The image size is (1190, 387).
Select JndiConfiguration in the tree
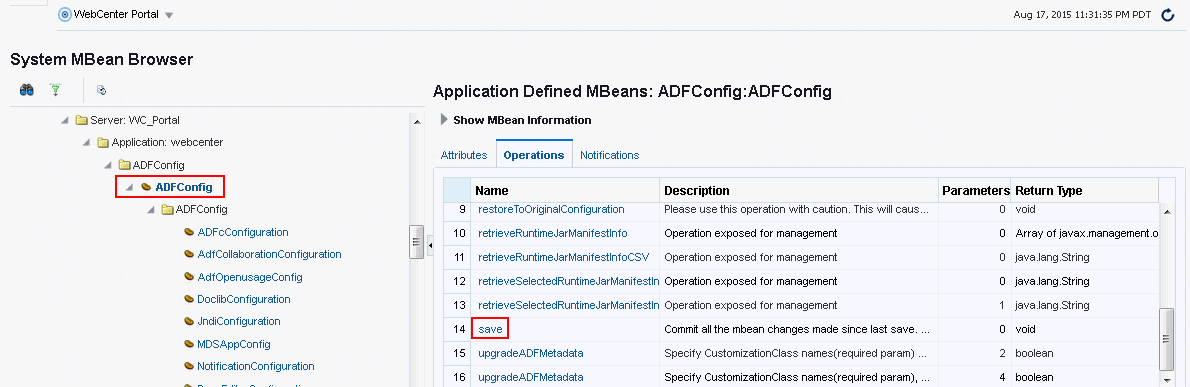[x=238, y=321]
